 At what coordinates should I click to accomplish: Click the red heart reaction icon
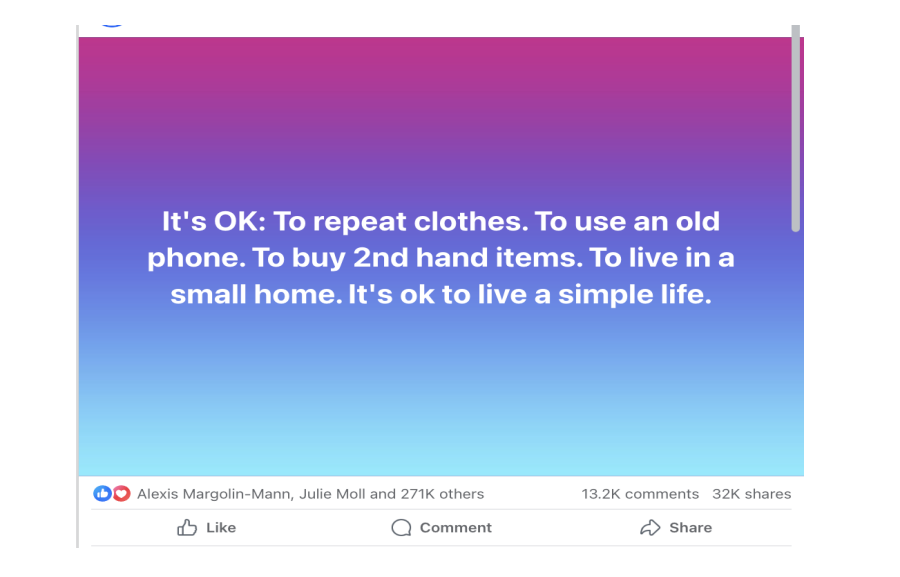(121, 494)
